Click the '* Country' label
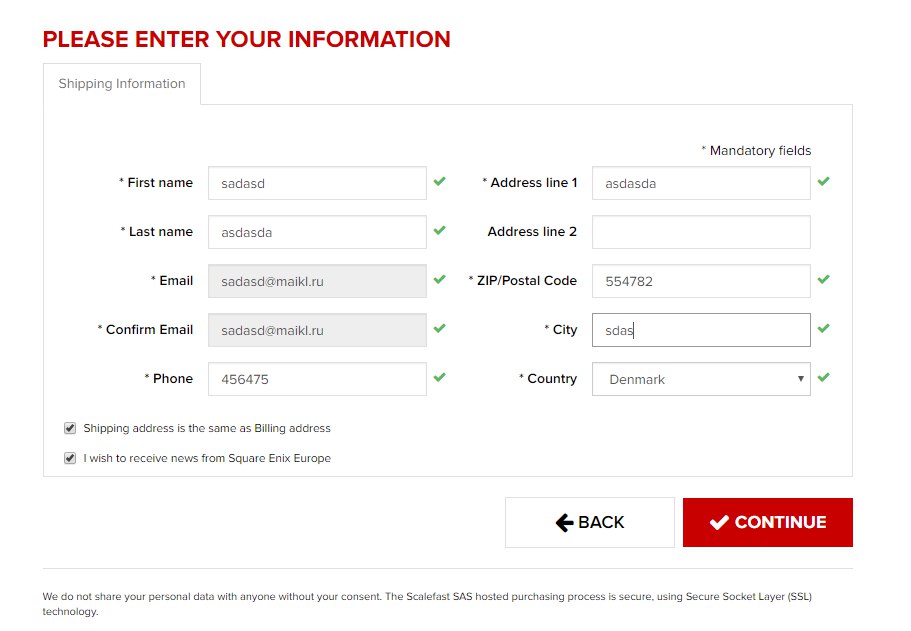This screenshot has width=911, height=631. (548, 378)
